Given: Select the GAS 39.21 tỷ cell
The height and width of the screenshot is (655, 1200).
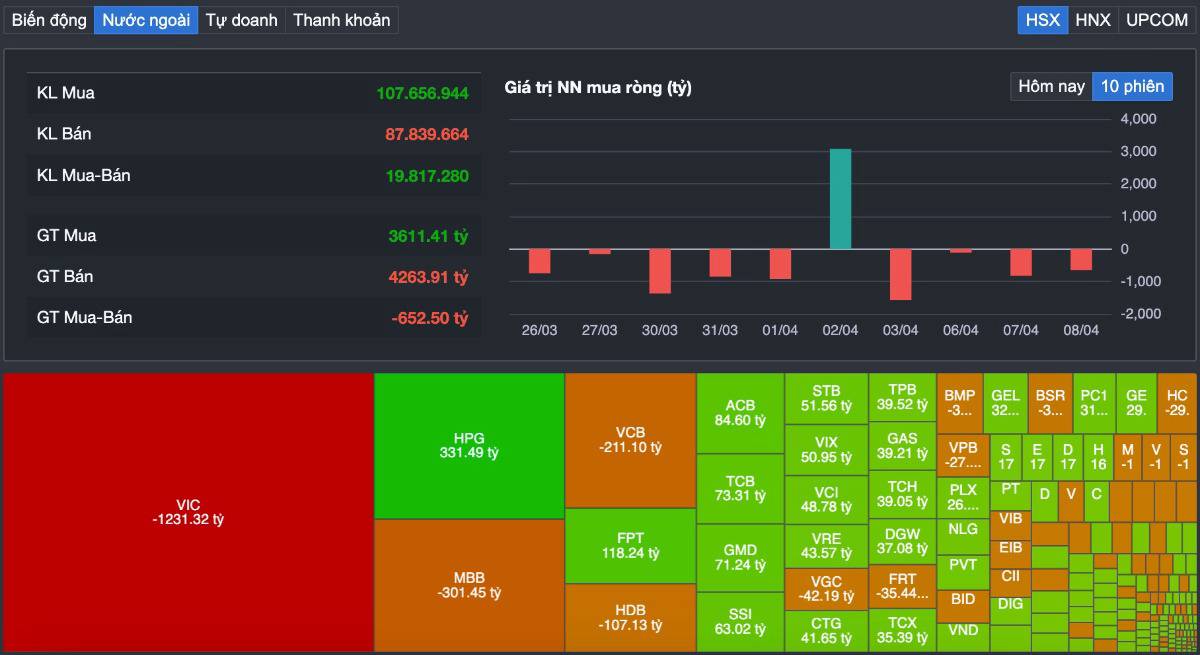Looking at the screenshot, I should click(902, 445).
